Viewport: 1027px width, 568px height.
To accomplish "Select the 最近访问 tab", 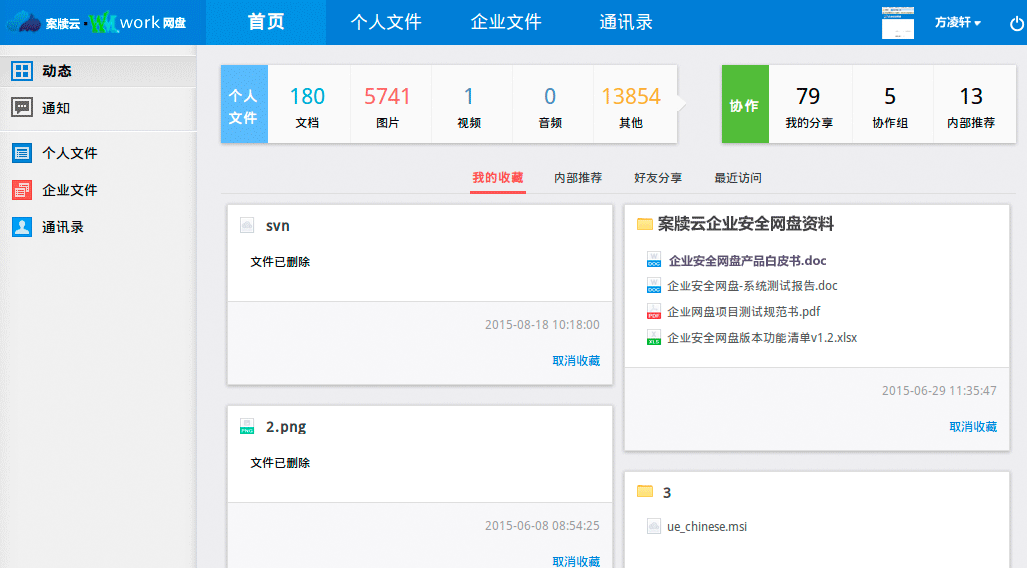I will click(x=738, y=178).
